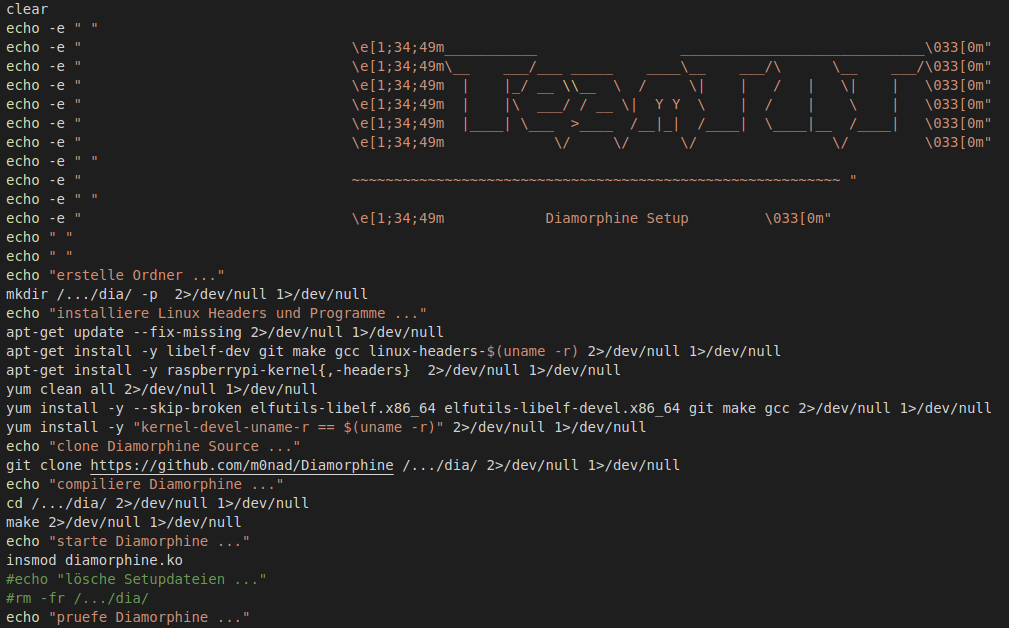Click the "installiere Linux Headers und Programme" string
This screenshot has width=1009, height=628.
[237, 313]
